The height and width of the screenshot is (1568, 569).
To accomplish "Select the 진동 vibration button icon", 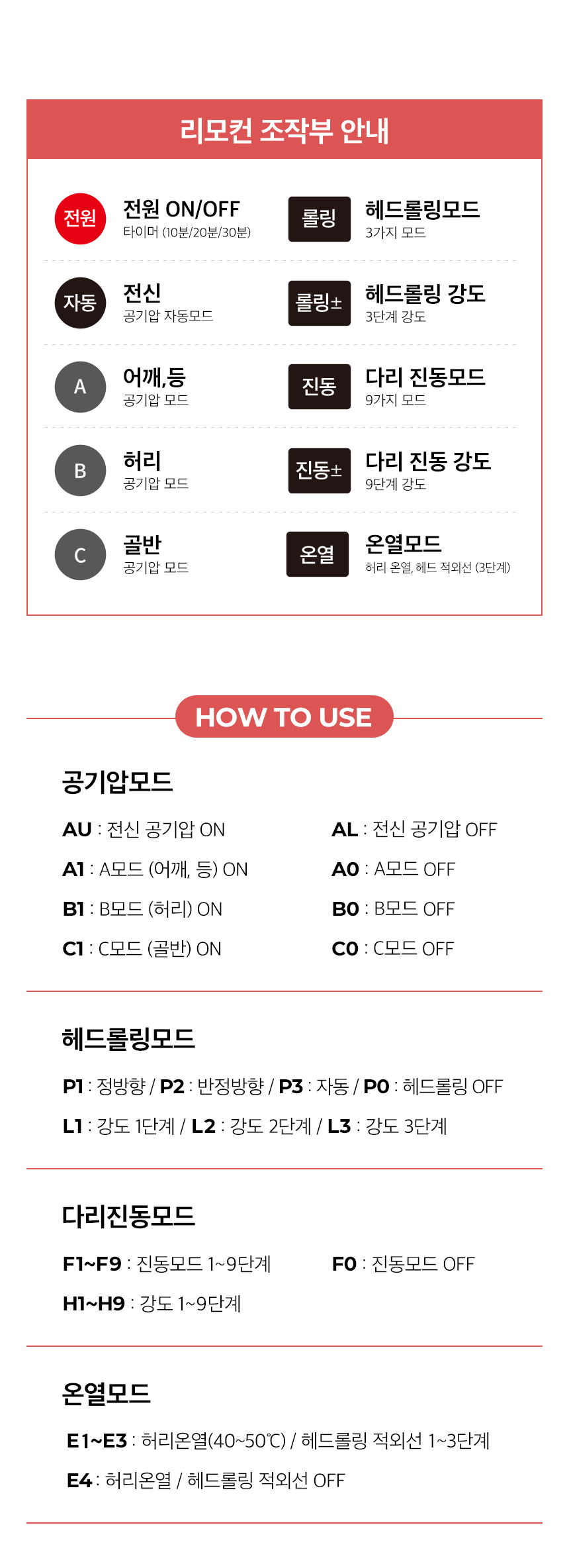I will 320,387.
